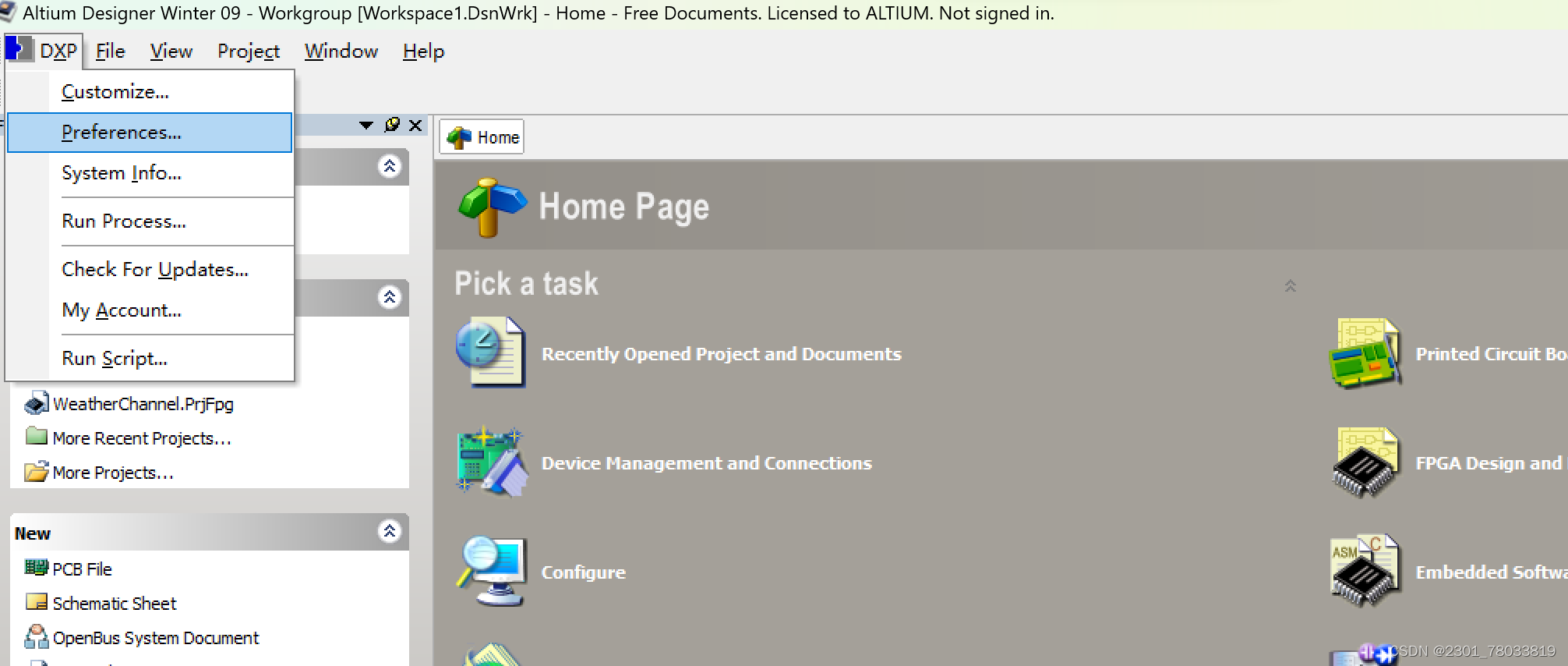Choose Run Script... menu entry

(x=150, y=358)
